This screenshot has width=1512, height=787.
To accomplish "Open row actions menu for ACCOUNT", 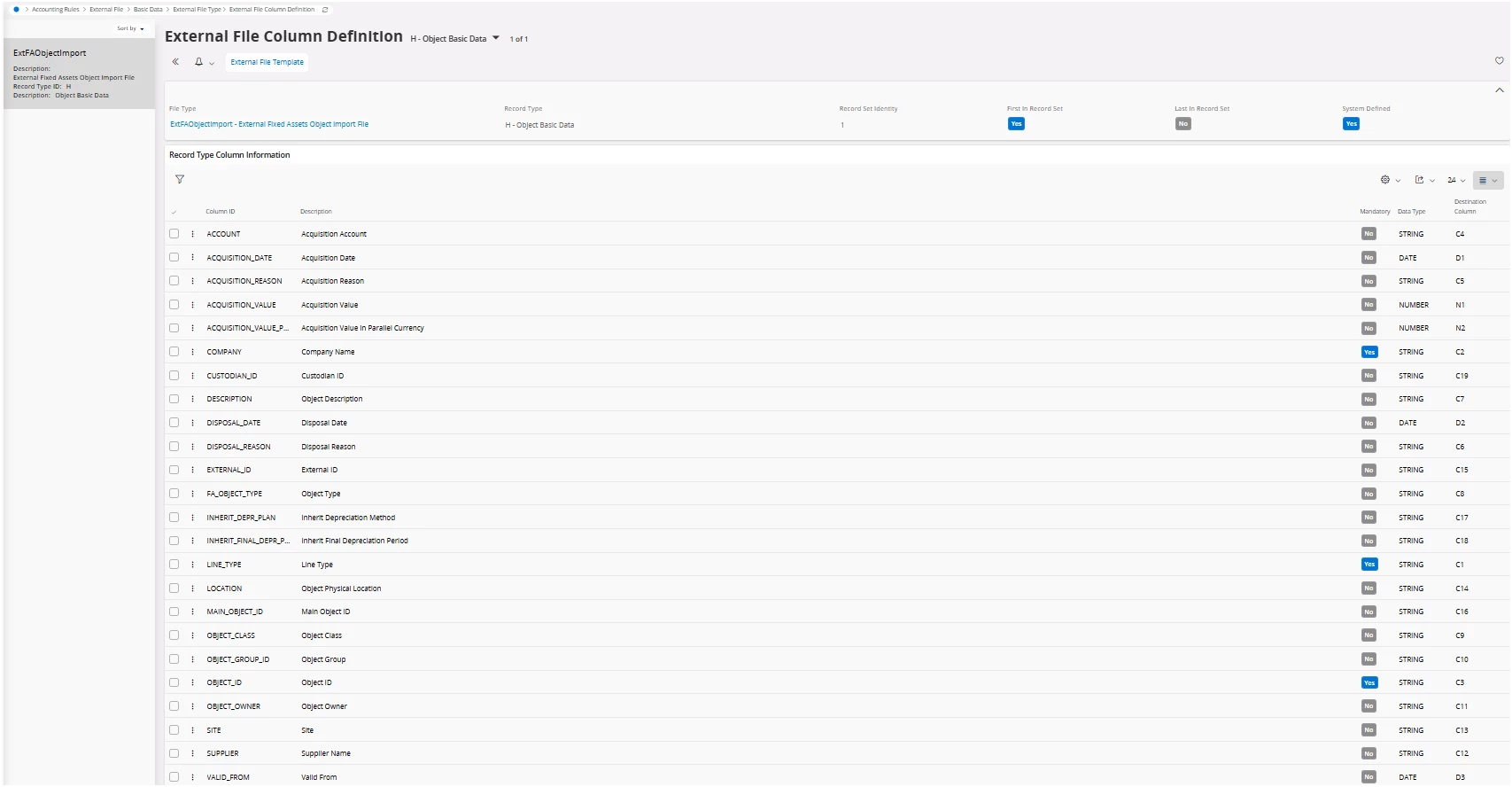I will click(192, 234).
